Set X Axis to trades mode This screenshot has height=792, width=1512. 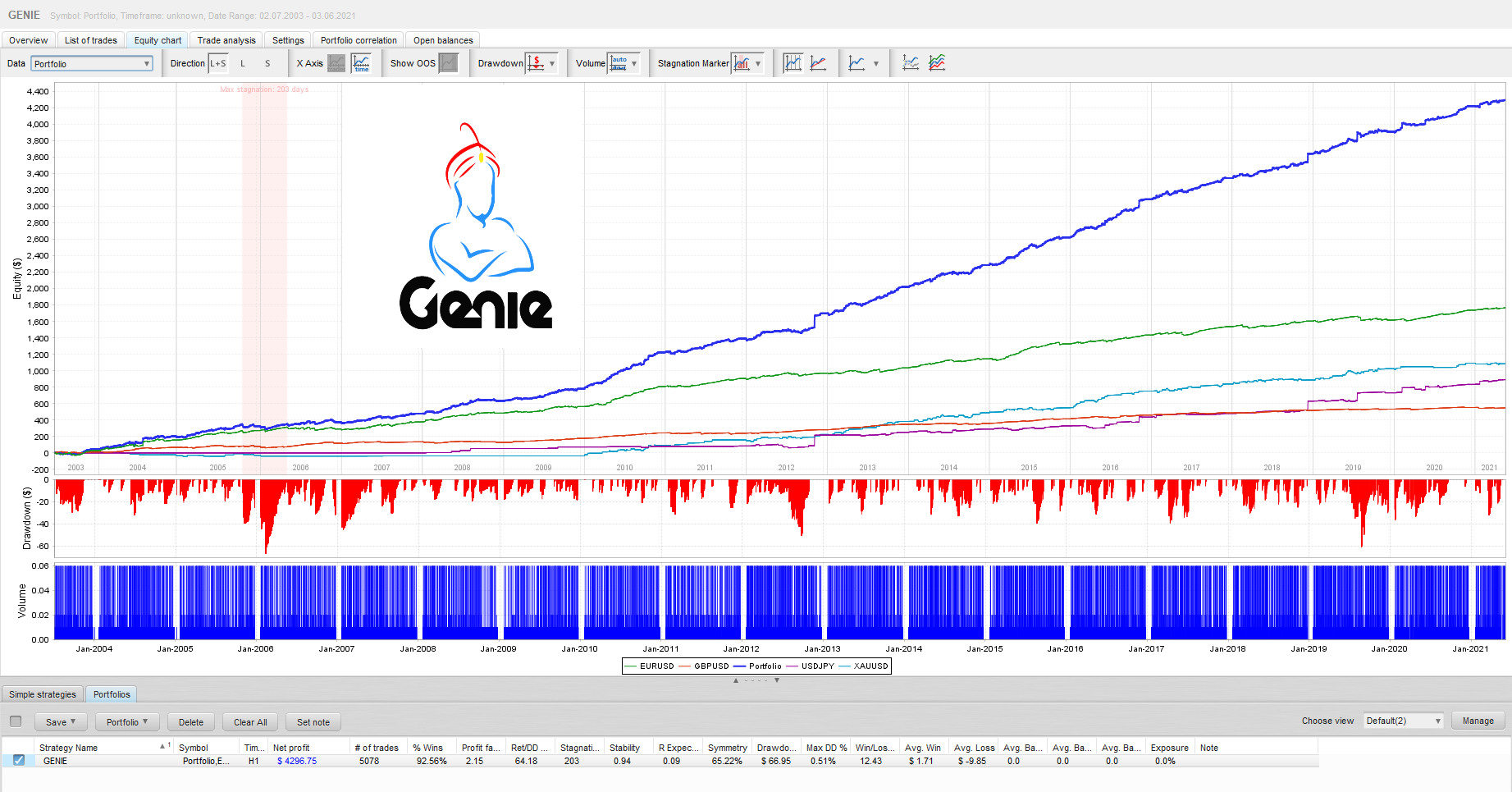[336, 63]
